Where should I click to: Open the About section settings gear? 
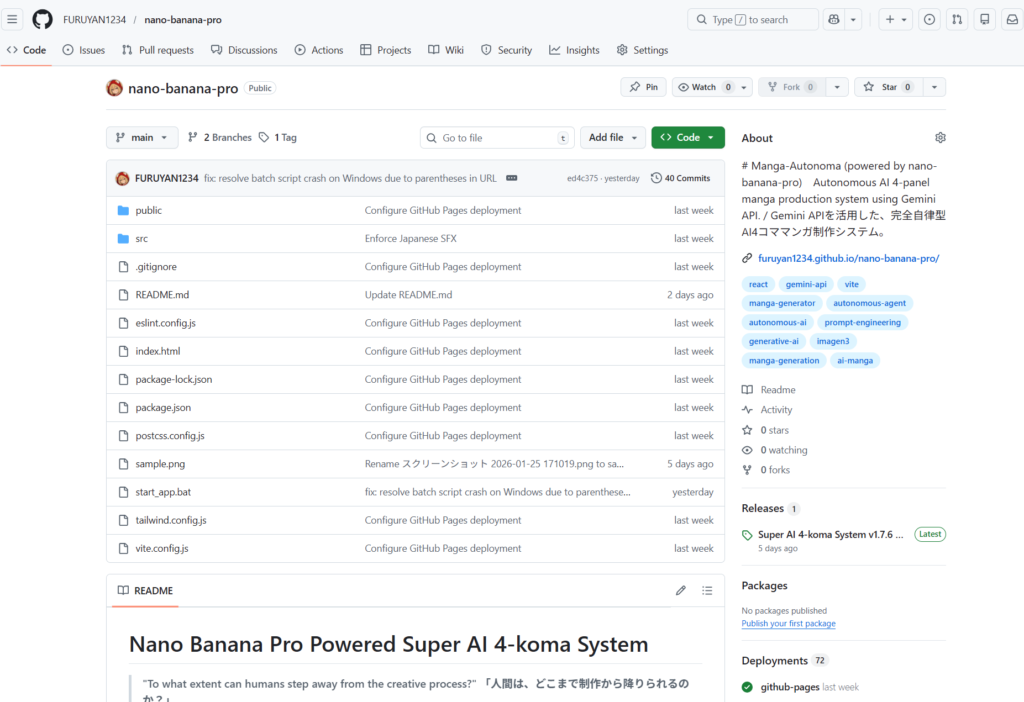tap(940, 137)
